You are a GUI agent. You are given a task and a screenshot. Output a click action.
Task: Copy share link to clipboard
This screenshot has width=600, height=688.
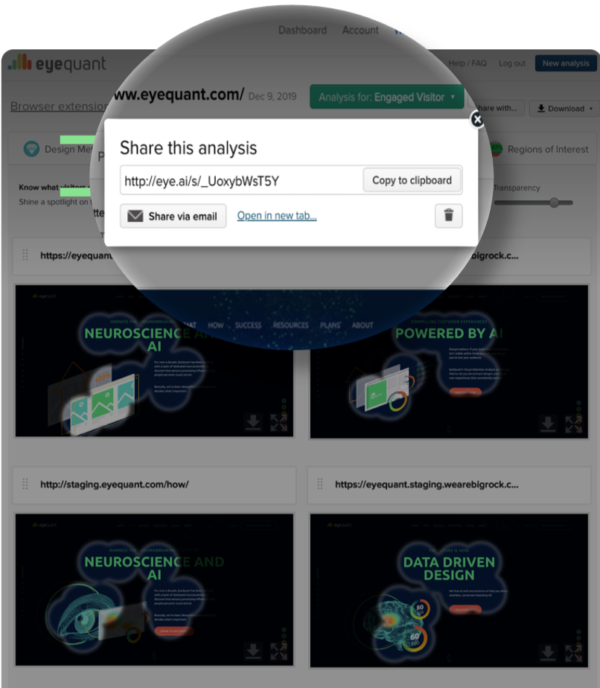pyautogui.click(x=412, y=180)
